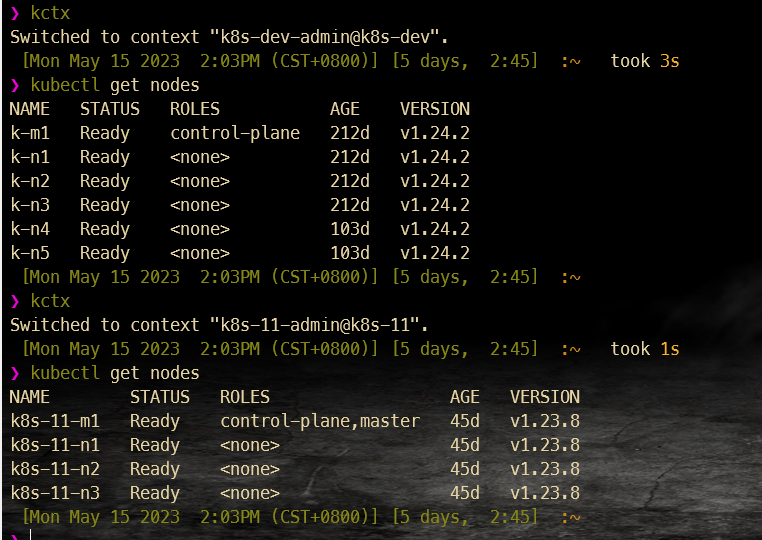
Task: Click the "took 3s" duration text
Action: 645,61
